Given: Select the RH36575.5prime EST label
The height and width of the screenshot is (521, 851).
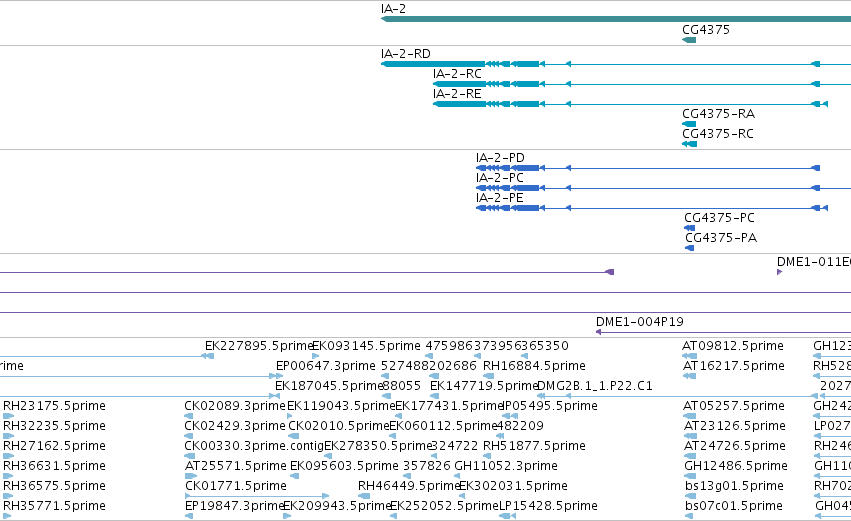Looking at the screenshot, I should (54, 487).
